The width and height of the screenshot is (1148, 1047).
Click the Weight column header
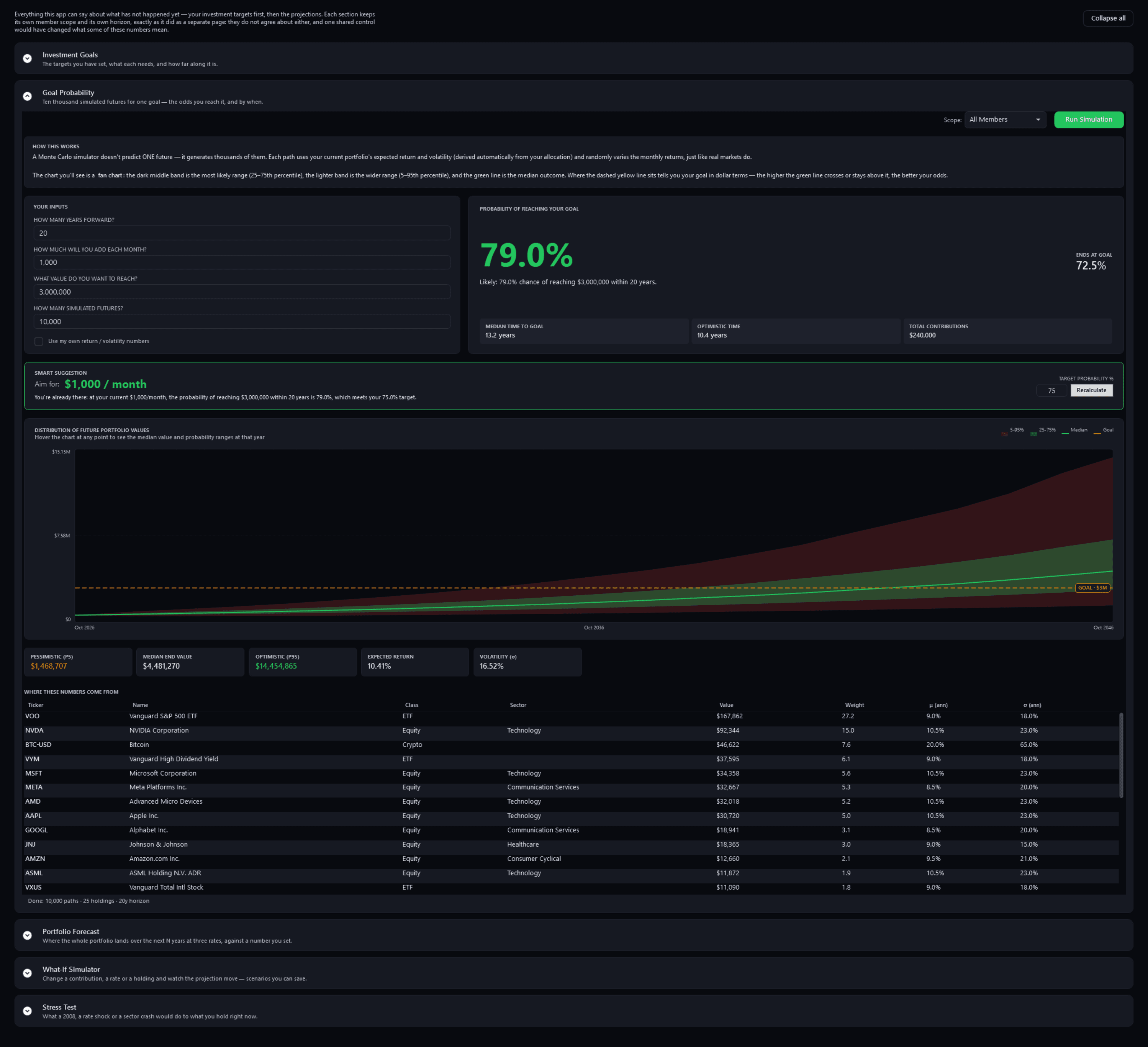[x=854, y=705]
